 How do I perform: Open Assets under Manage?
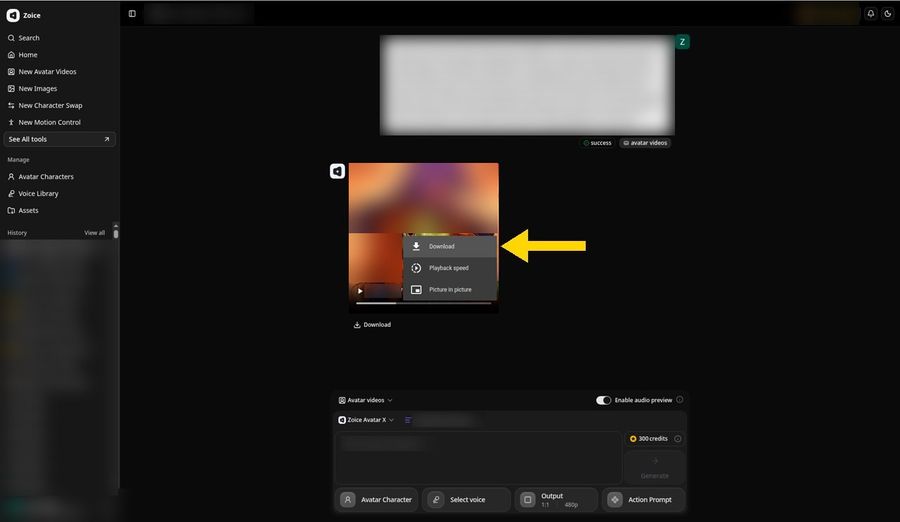(x=23, y=210)
